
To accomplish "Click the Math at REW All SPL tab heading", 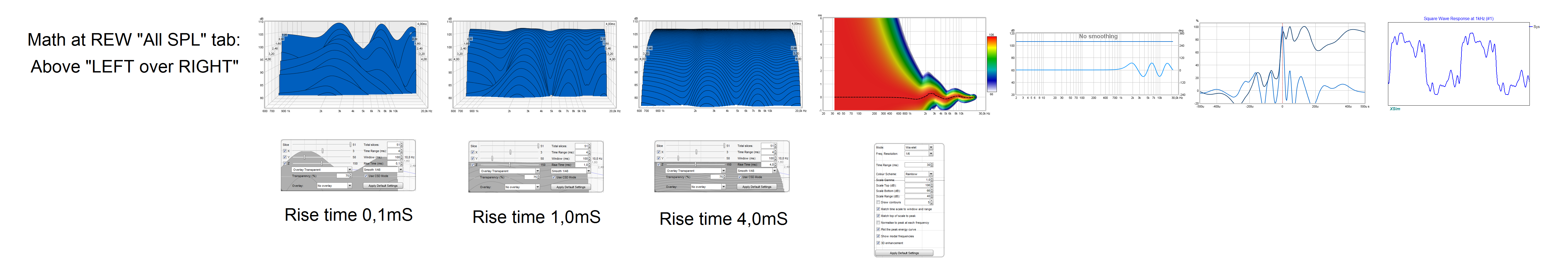I will [134, 40].
